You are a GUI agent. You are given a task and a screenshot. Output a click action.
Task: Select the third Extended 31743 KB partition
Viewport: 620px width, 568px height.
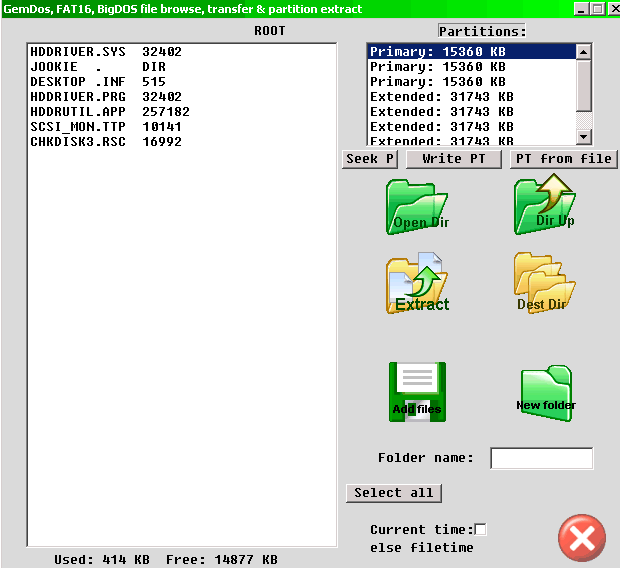(x=472, y=127)
